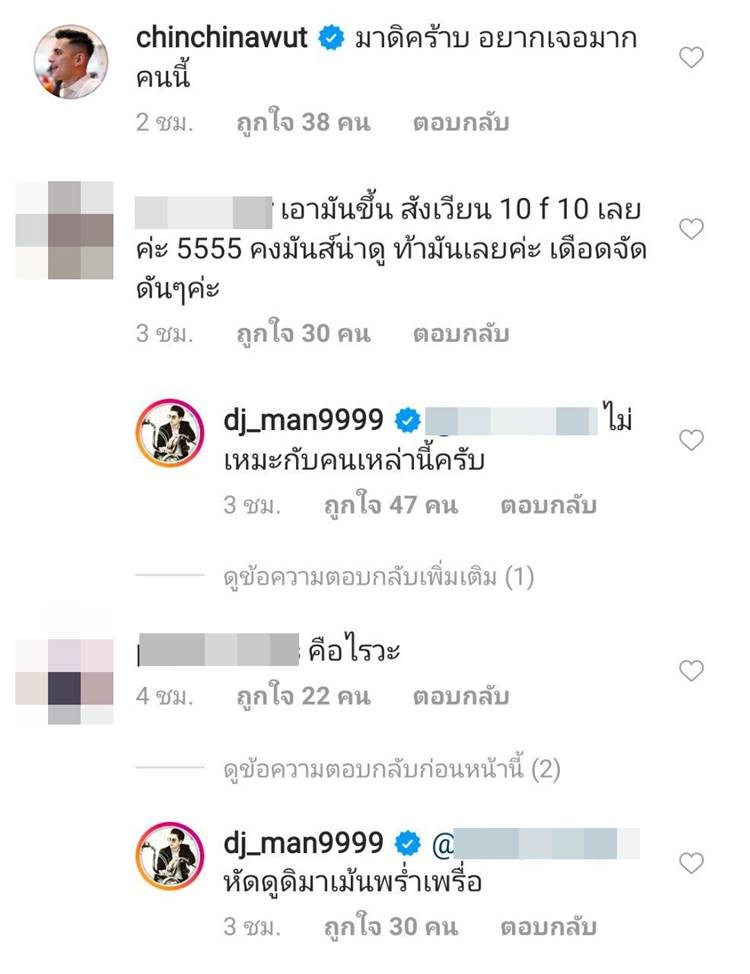
Task: Open chinchinawut's profile picture
Action: pos(70,61)
